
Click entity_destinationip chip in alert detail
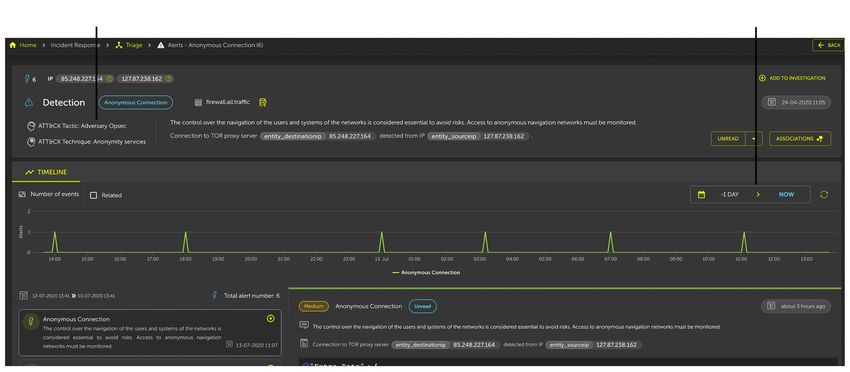click(x=421, y=345)
